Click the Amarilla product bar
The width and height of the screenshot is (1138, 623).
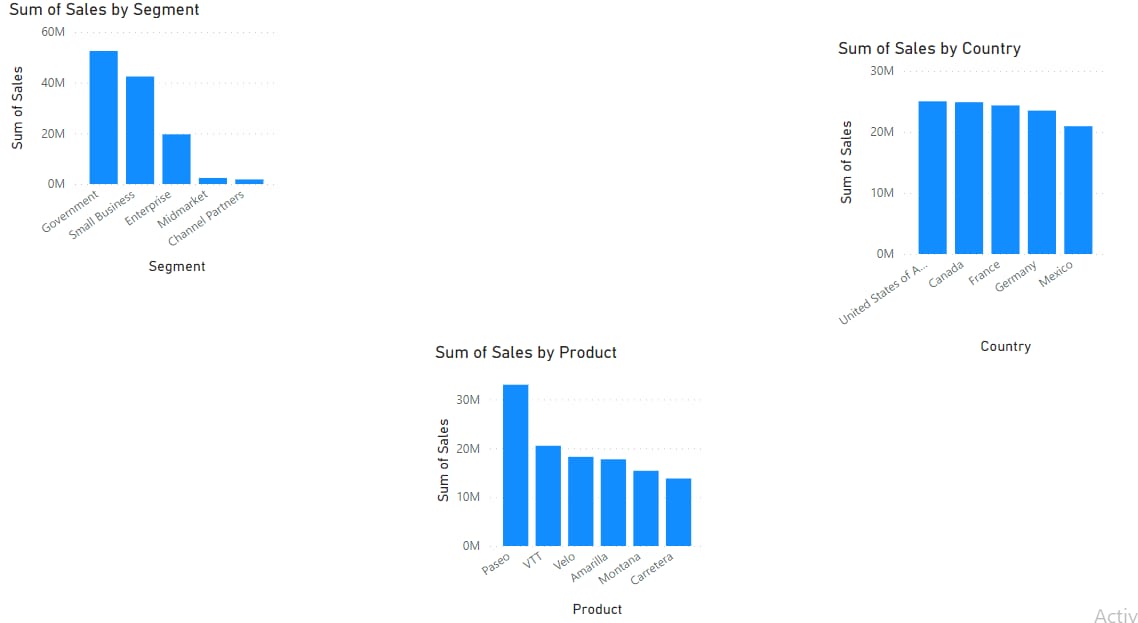pos(613,502)
